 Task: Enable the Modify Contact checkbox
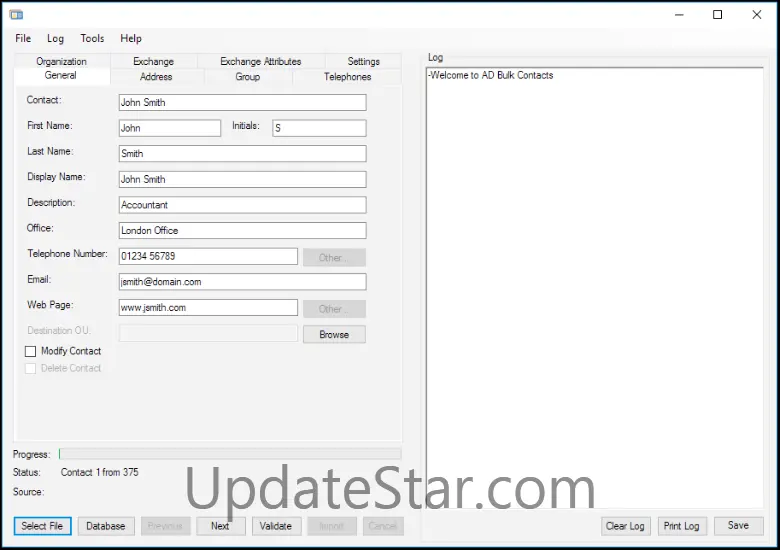(x=30, y=352)
